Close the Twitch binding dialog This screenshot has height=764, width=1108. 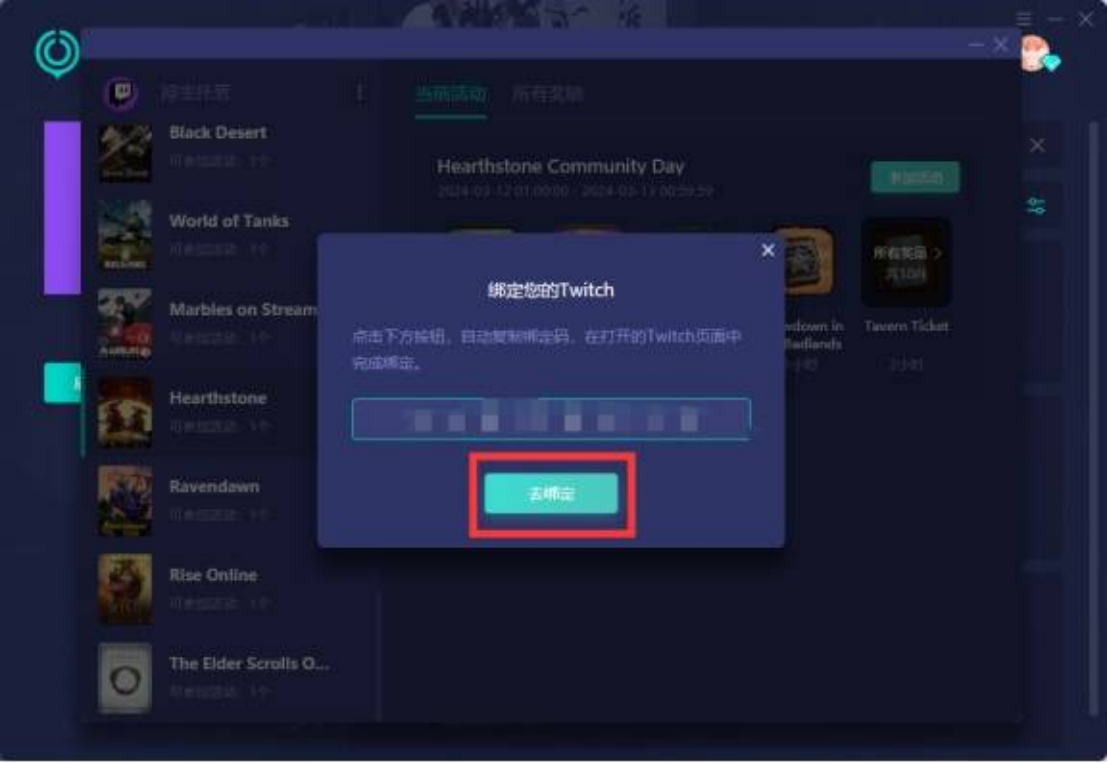click(768, 251)
